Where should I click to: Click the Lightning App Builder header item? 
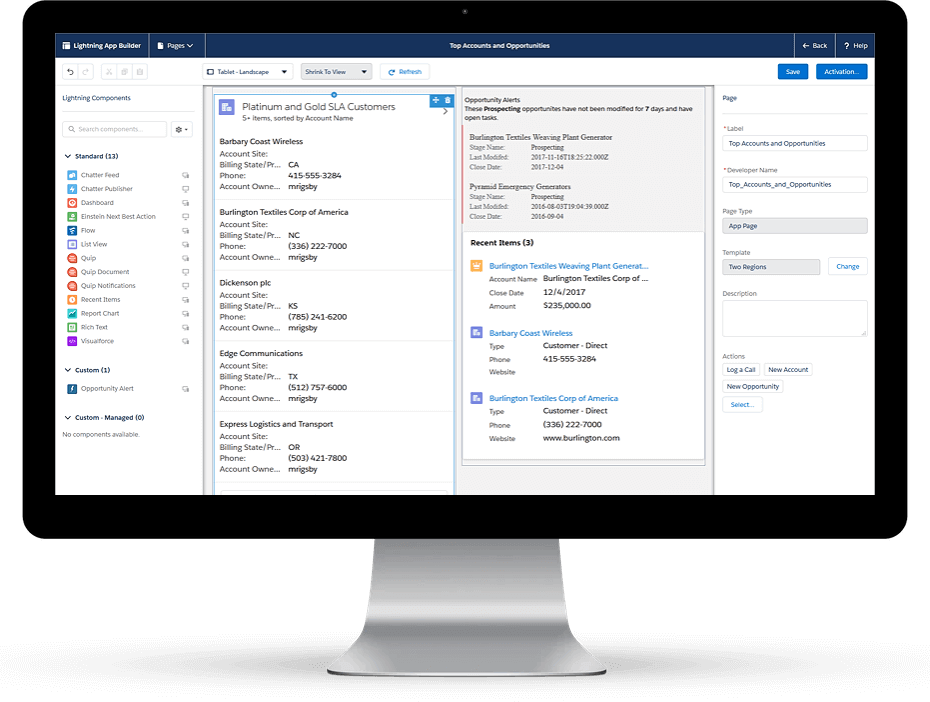(102, 46)
